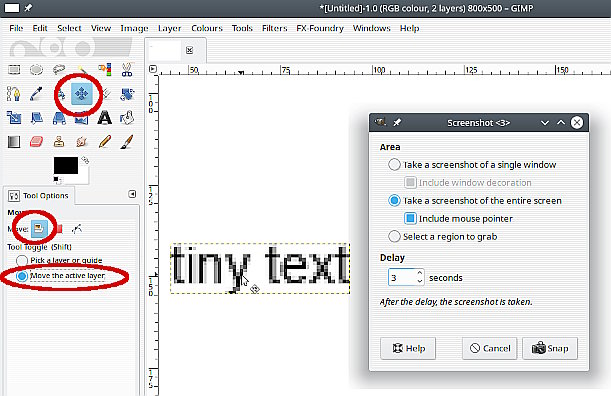Select the Select by Colour tool

(x=104, y=70)
